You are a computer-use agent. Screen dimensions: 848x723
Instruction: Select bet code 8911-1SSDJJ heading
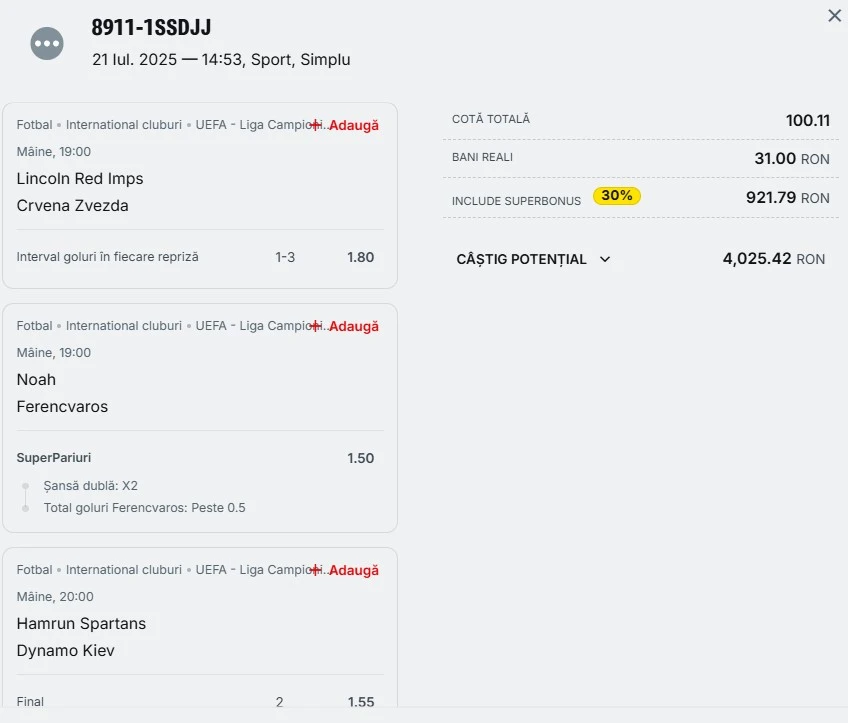[x=151, y=28]
